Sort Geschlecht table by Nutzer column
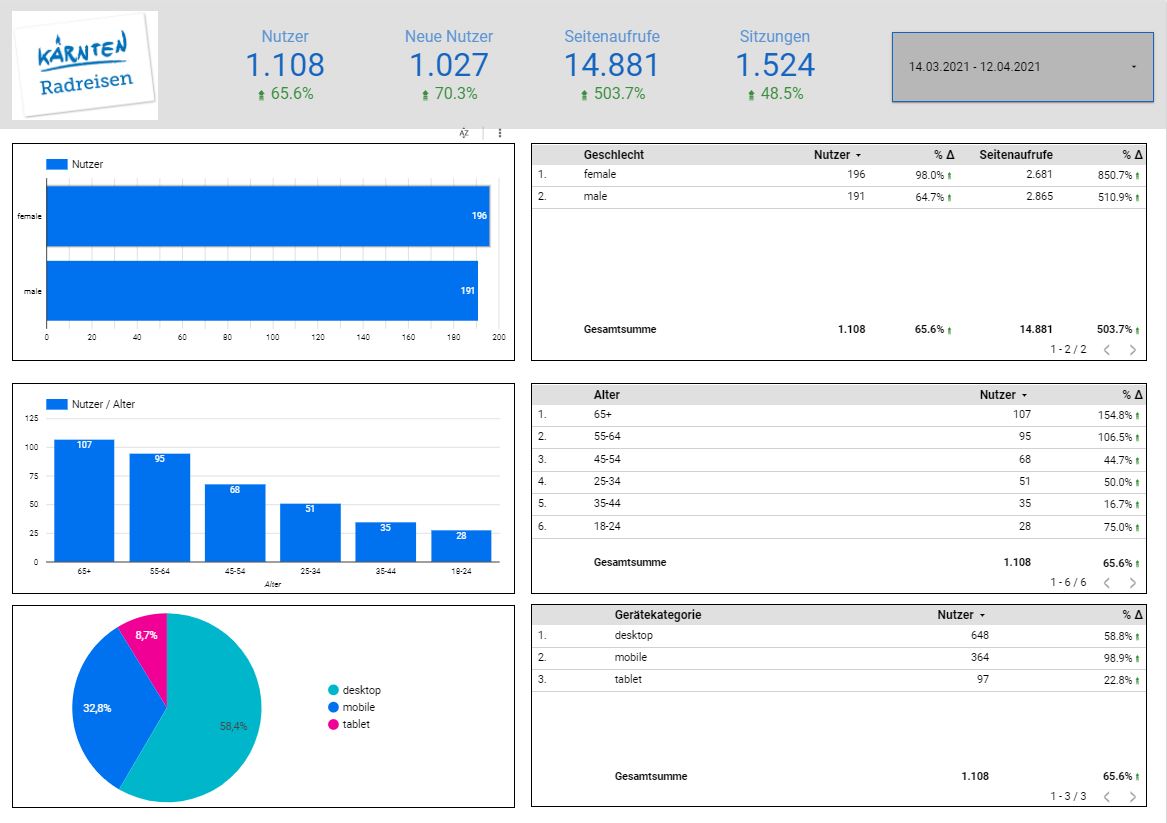 coord(837,155)
